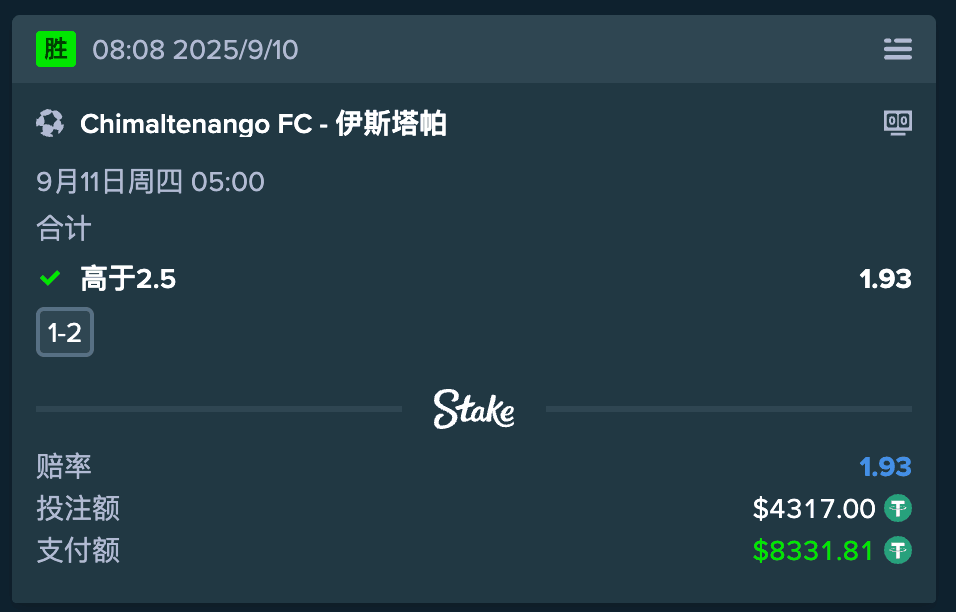
Task: Open the Chimaltenango FC - 伊斯塔帕 match
Action: click(x=263, y=124)
